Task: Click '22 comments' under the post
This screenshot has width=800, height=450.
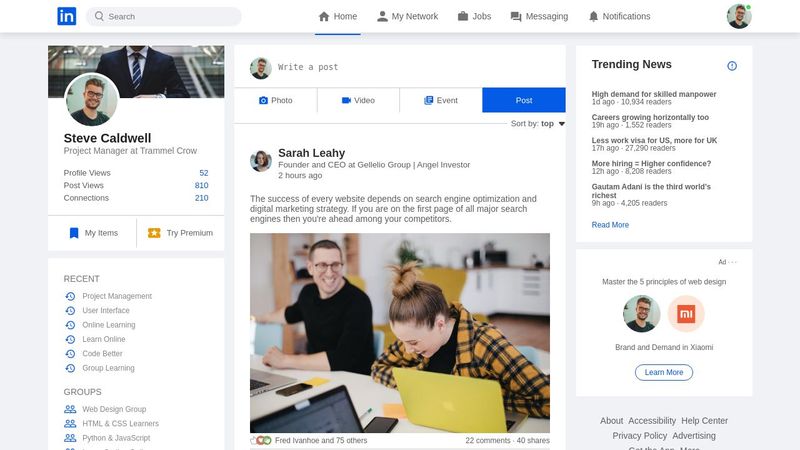Action: tap(488, 440)
